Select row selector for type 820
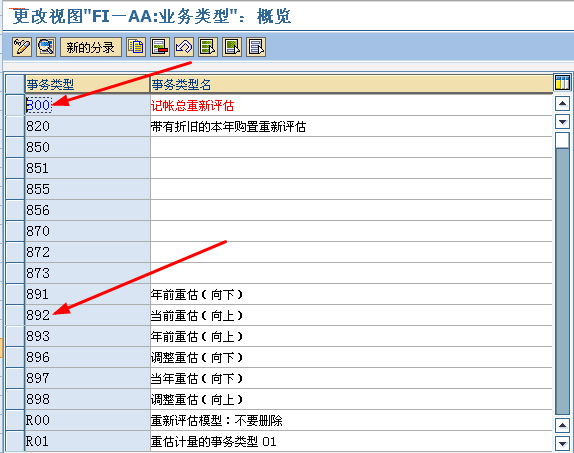Viewport: 574px width, 453px height. click(15, 126)
